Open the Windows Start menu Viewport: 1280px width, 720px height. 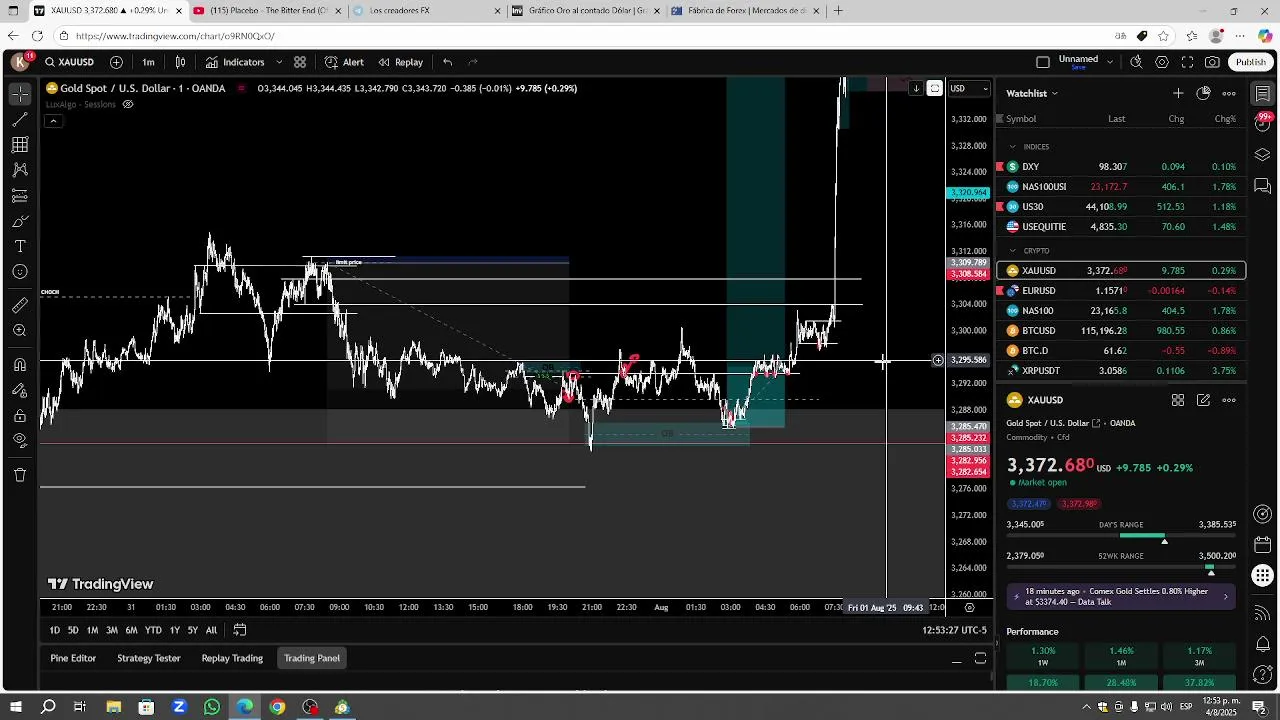[15, 707]
